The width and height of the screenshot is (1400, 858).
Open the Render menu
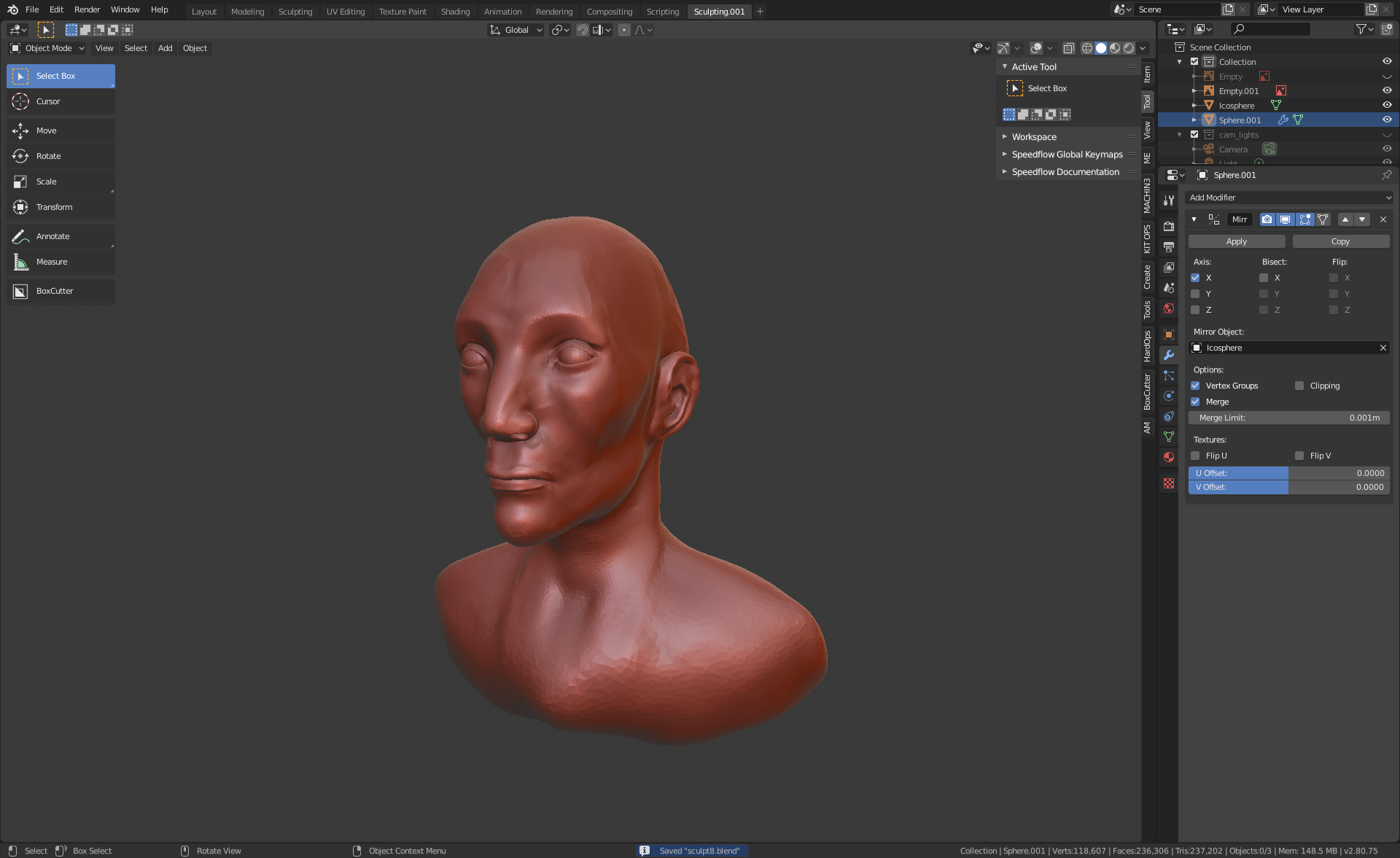pyautogui.click(x=87, y=9)
